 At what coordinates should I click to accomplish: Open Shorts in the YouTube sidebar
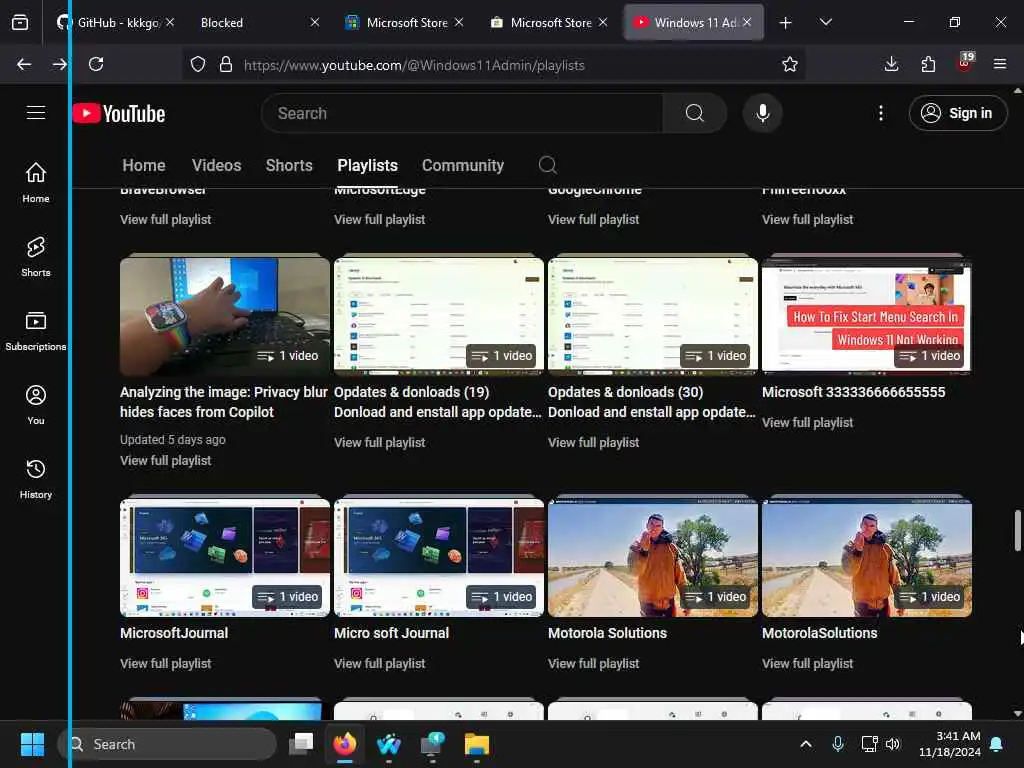36,257
